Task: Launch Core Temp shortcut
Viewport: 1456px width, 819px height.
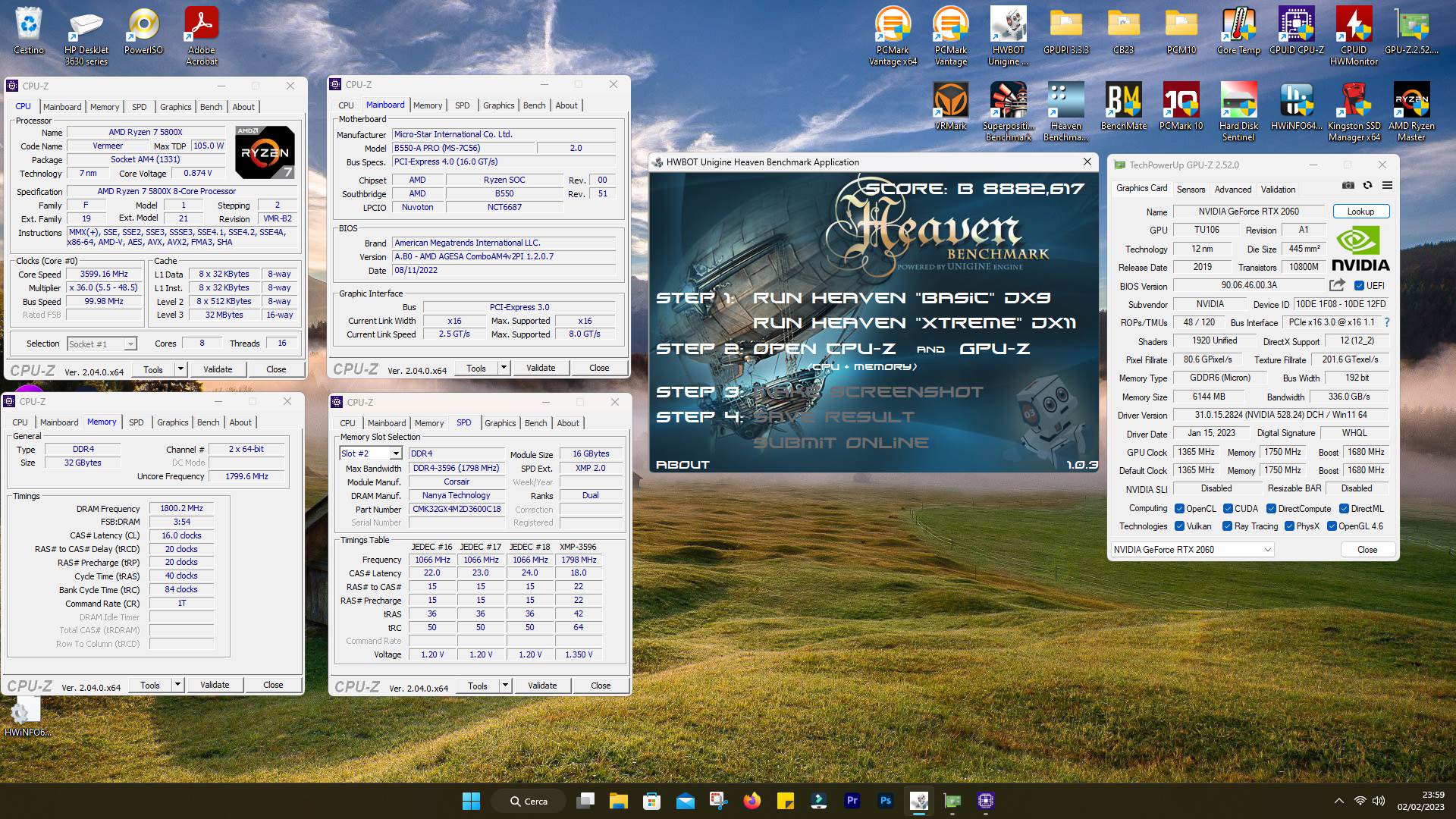Action: click(1239, 32)
